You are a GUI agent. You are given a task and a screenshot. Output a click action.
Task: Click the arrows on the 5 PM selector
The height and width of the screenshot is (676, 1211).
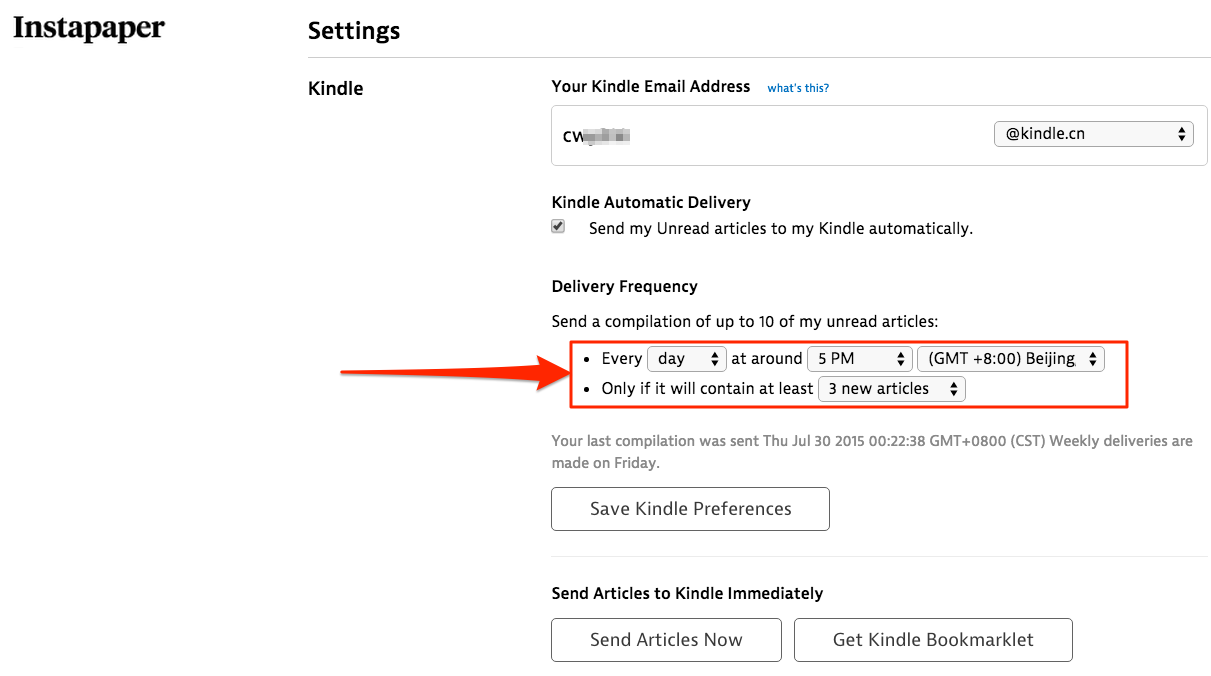tap(900, 358)
